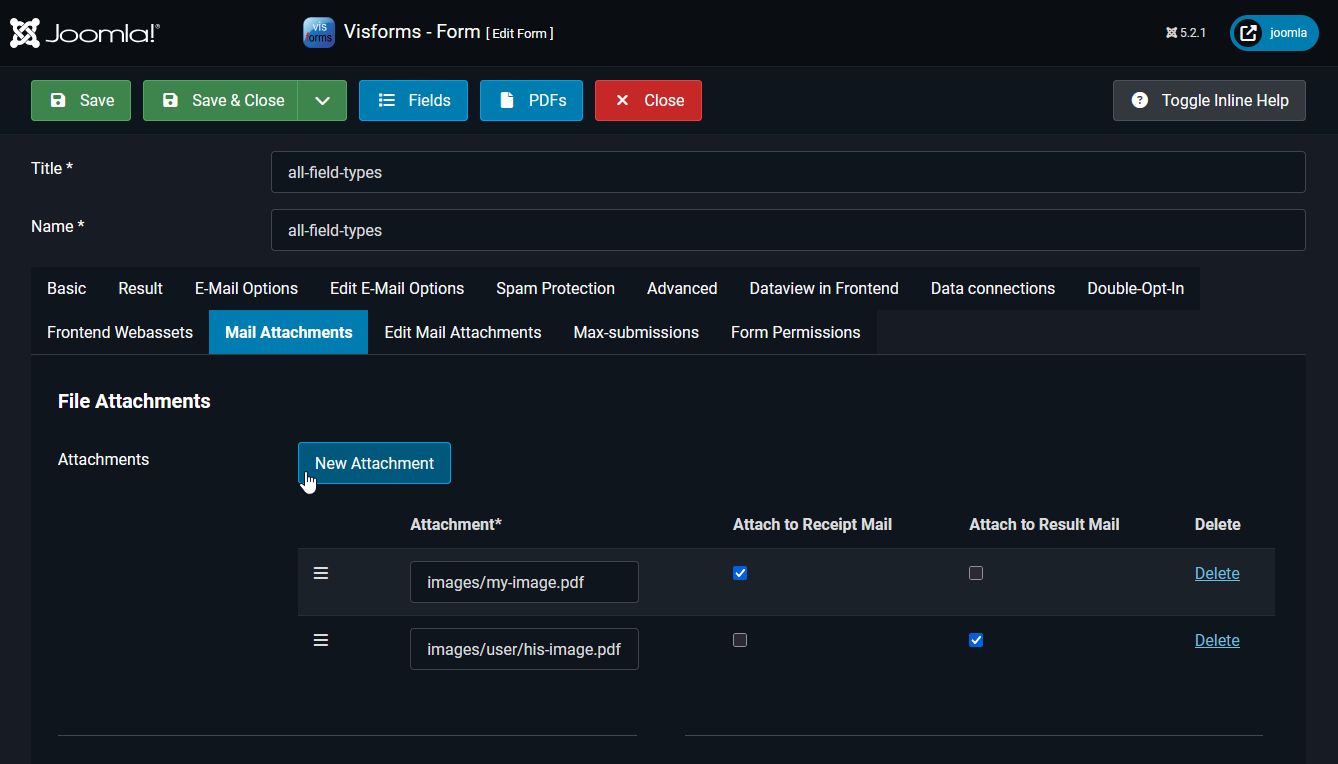Viewport: 1338px width, 764px height.
Task: Expand the Save button dropdown arrow
Action: tap(322, 100)
